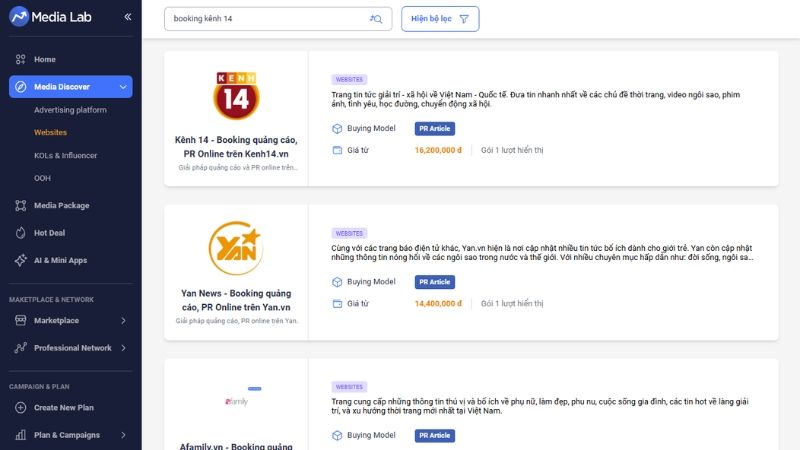Click Buying Model cube icon in Kênh 14 card
This screenshot has width=800, height=450.
click(337, 129)
